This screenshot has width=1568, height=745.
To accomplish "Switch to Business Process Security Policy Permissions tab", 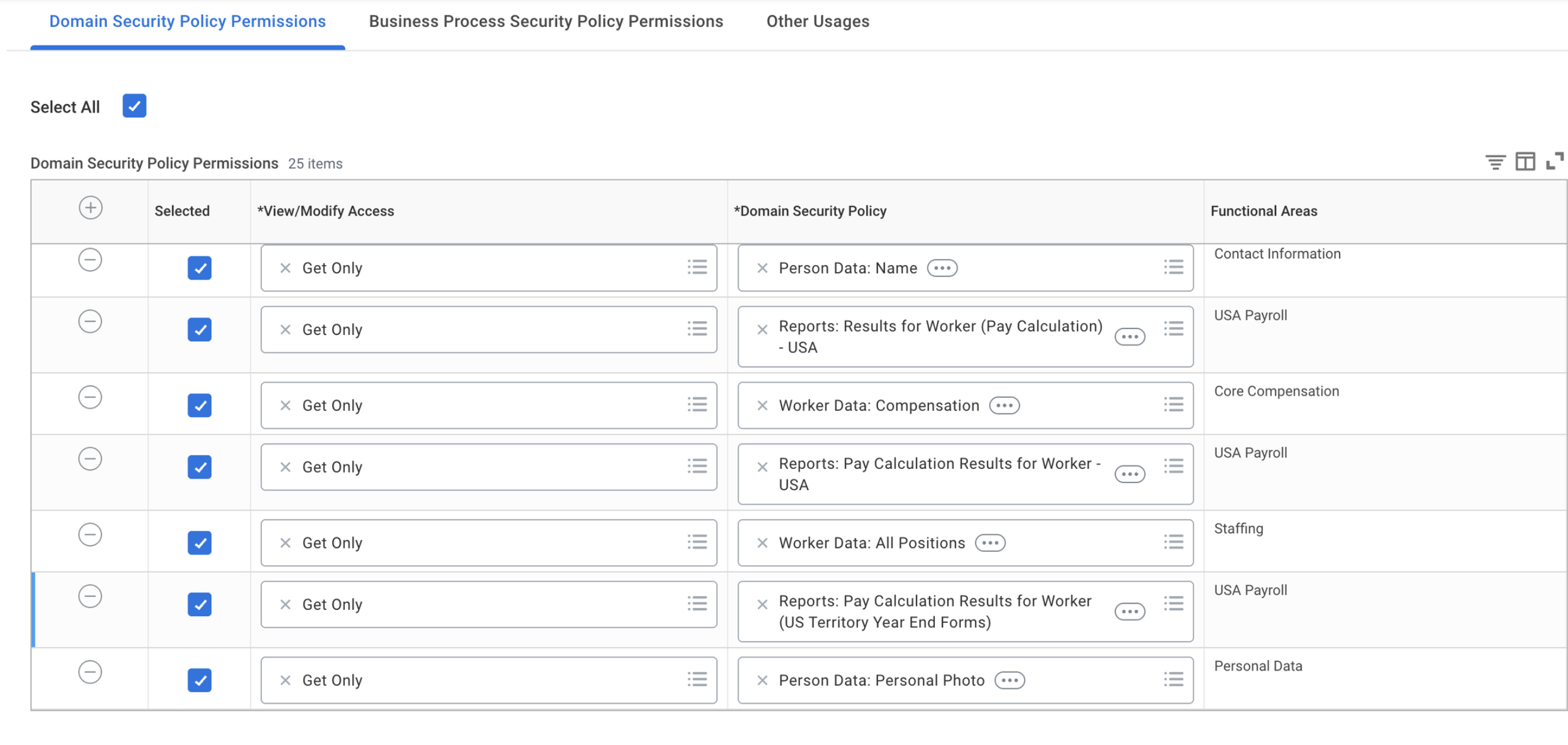I will pyautogui.click(x=546, y=21).
